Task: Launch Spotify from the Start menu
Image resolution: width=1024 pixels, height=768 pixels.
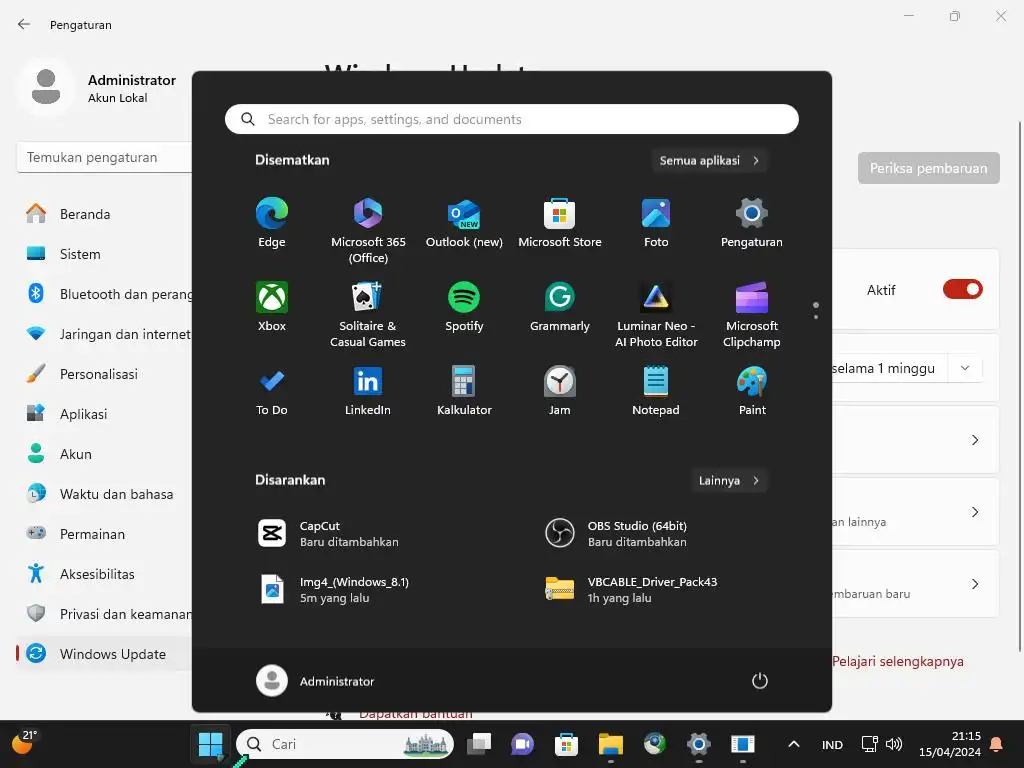Action: [464, 306]
